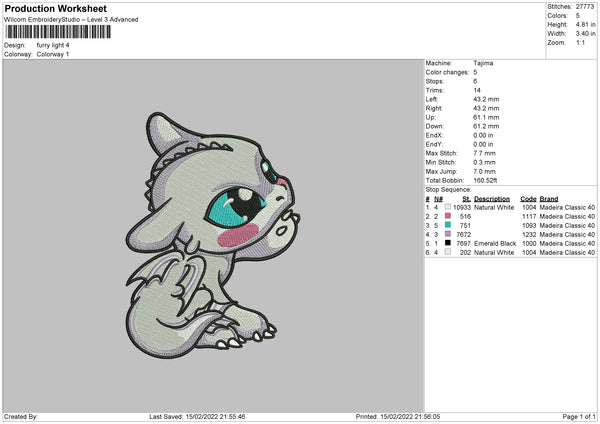600x424 pixels.
Task: Click the 'Brand' column header
Action: (x=549, y=199)
